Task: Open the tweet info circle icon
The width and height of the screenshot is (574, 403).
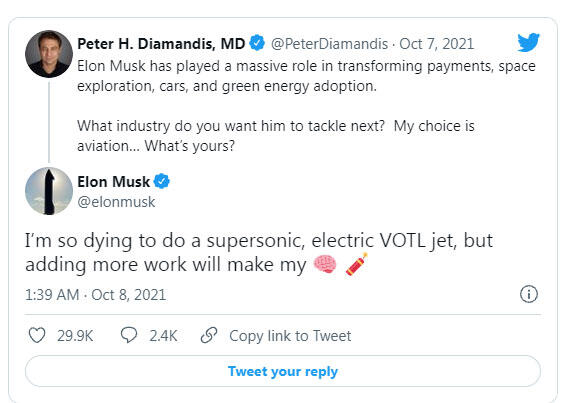Action: [529, 294]
